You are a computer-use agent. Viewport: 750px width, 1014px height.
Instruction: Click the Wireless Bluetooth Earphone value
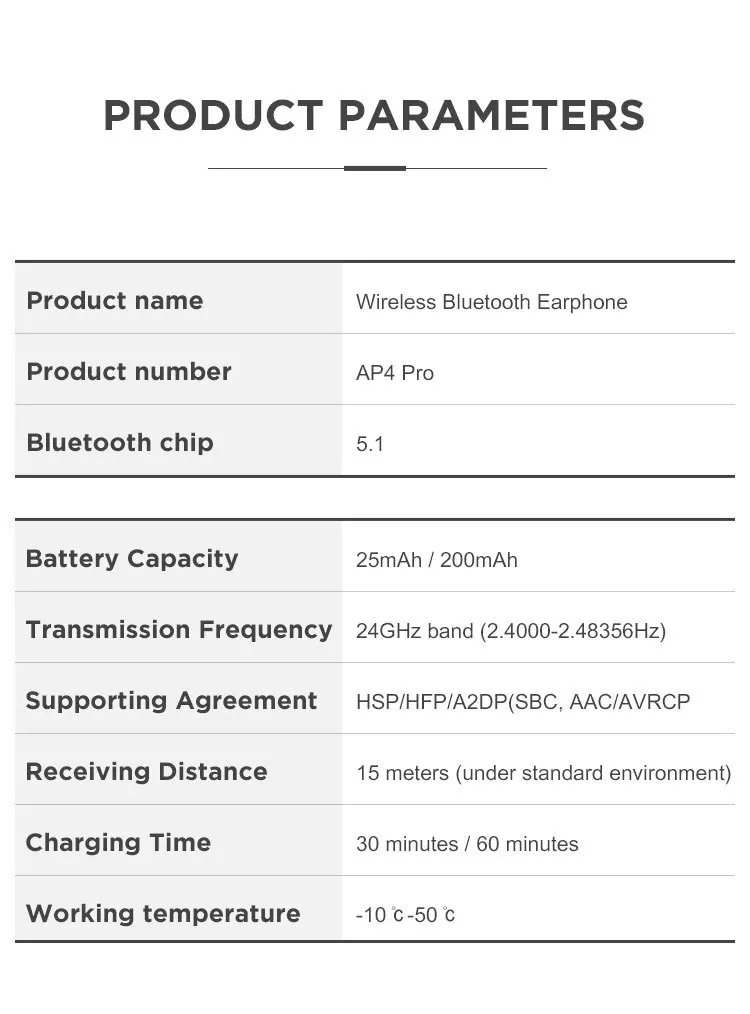coord(491,302)
